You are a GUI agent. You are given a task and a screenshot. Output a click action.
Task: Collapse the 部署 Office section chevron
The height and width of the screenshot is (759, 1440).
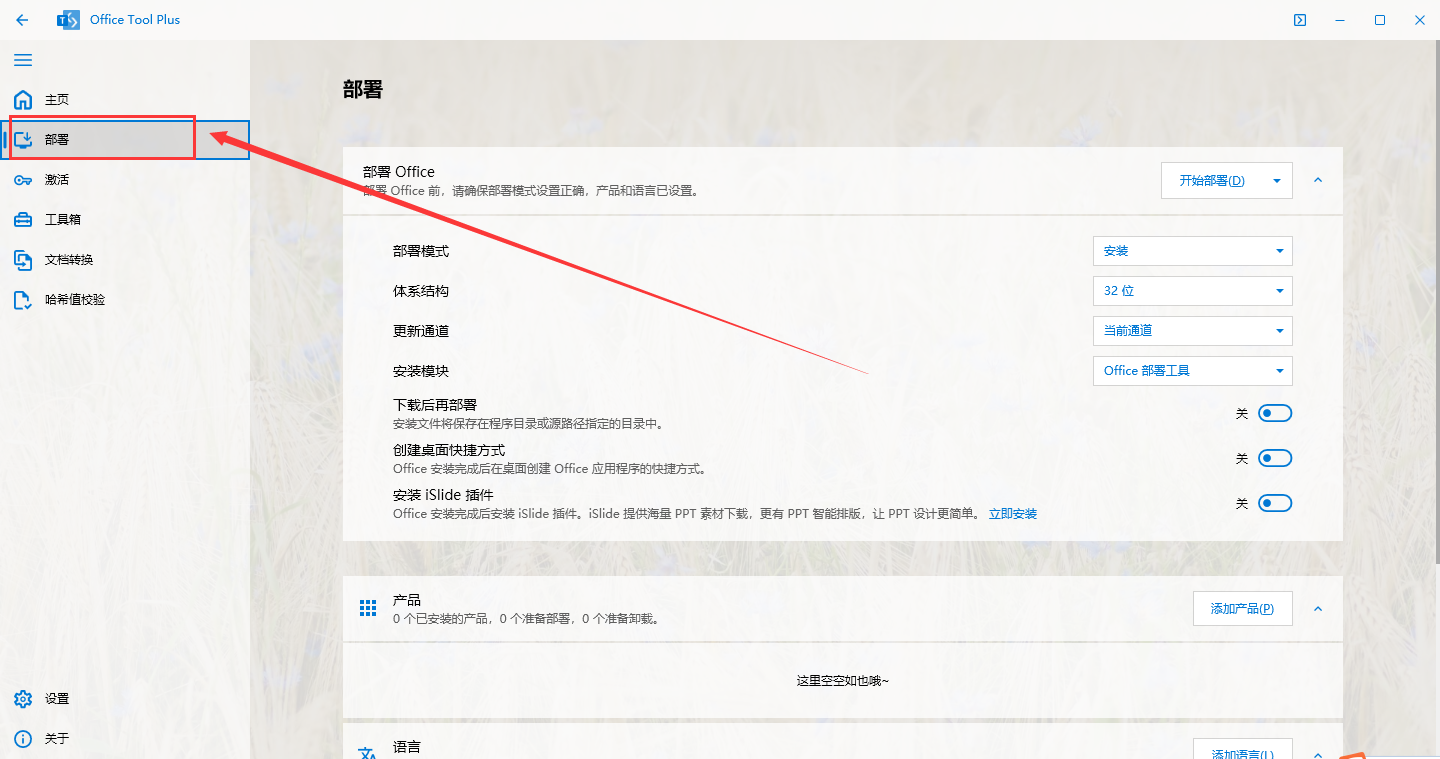[1317, 181]
